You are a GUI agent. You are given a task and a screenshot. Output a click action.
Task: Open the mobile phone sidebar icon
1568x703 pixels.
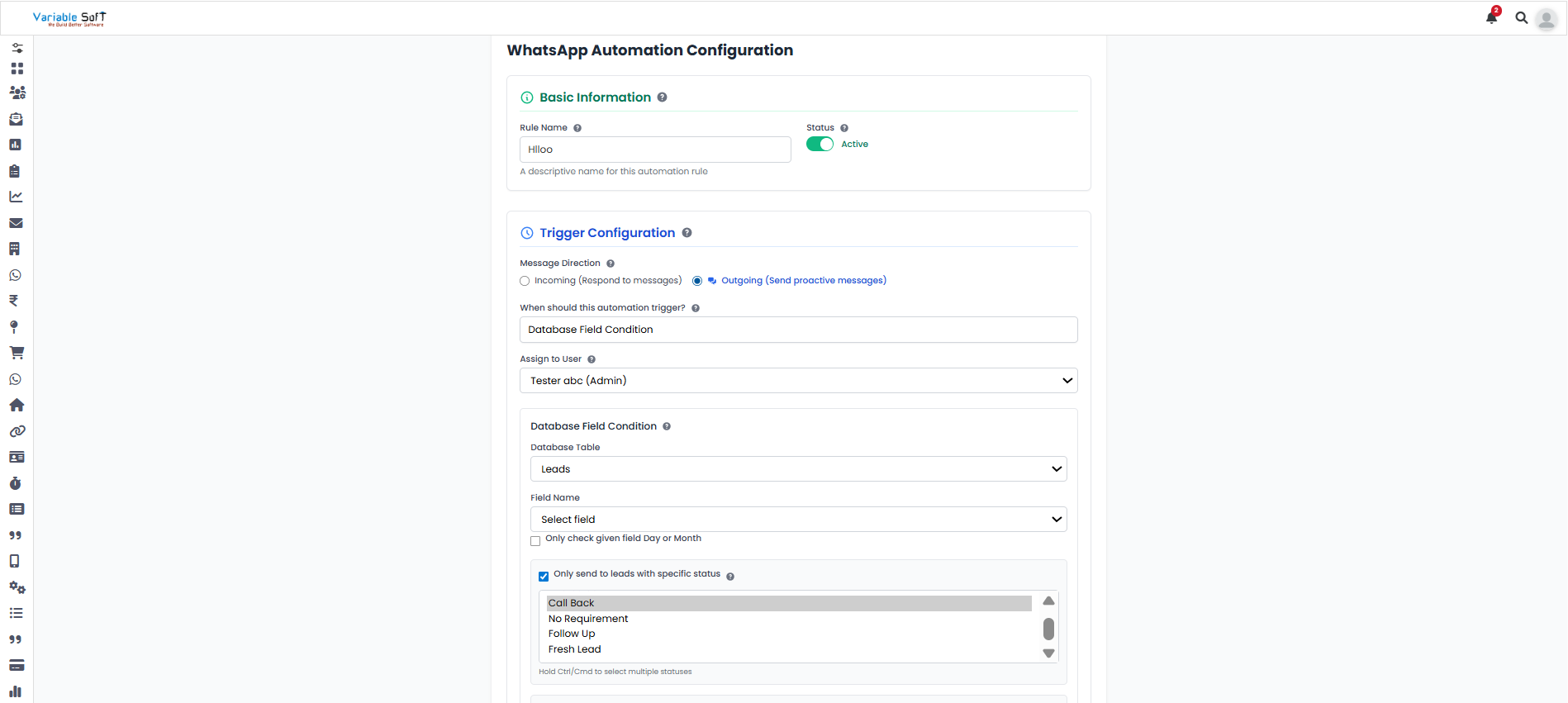point(14,561)
